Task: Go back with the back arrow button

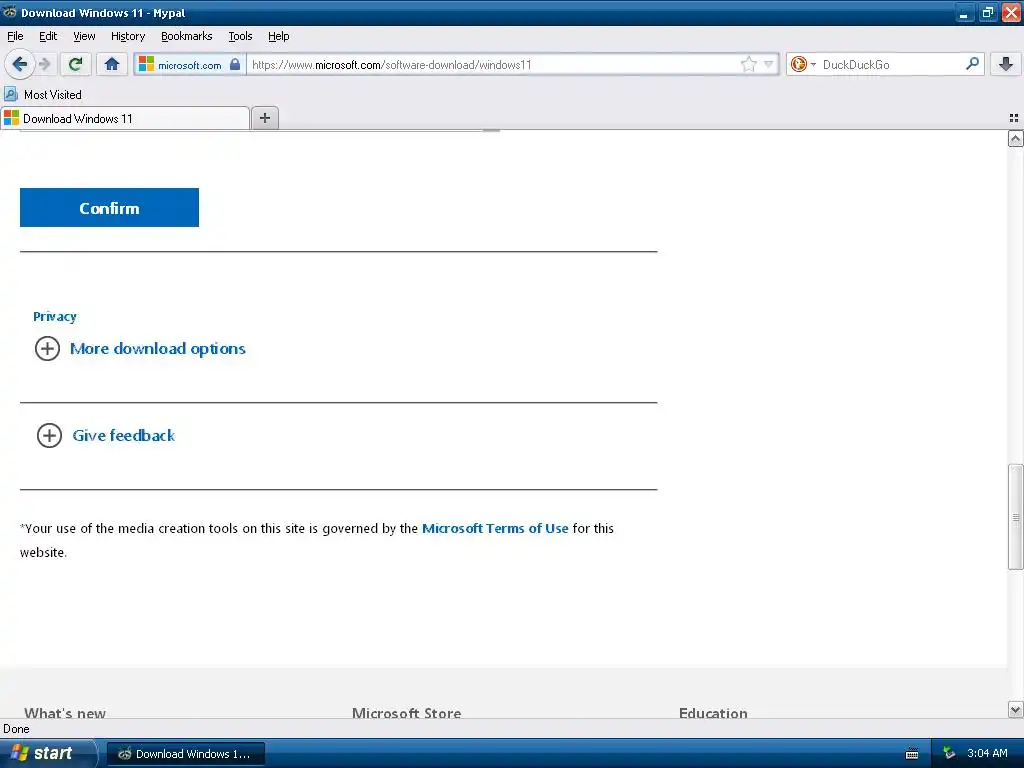Action: pyautogui.click(x=20, y=64)
